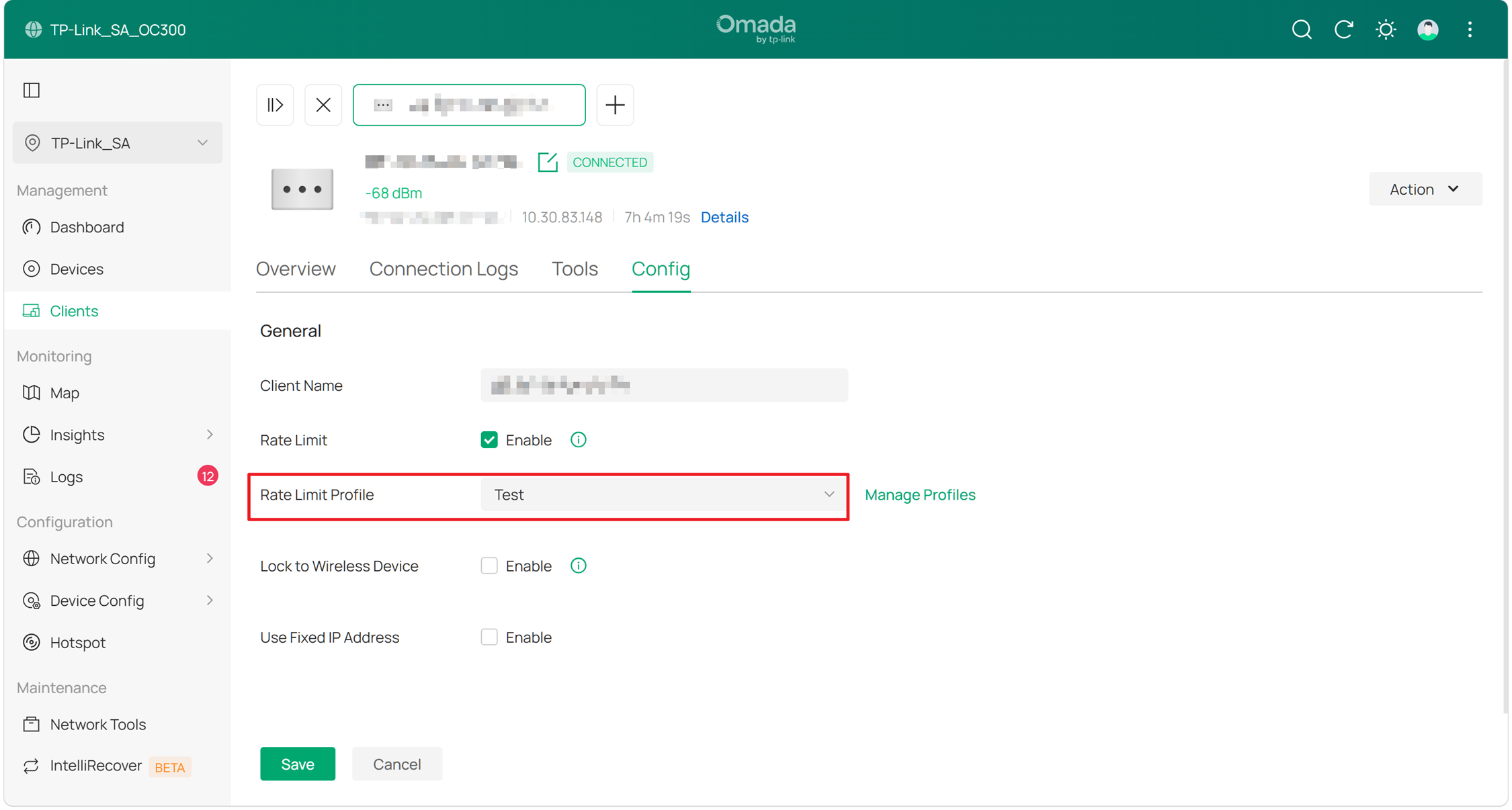This screenshot has width=1512, height=810.
Task: Click the Logs notification badge showing 12
Action: tap(208, 476)
